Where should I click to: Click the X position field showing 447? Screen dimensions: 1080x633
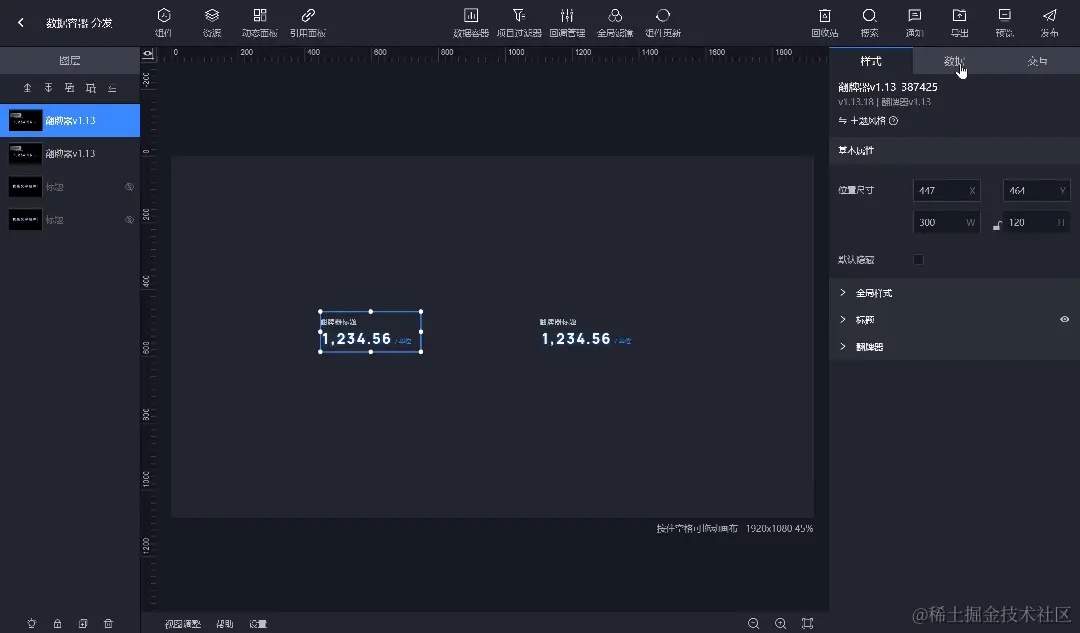tap(946, 191)
